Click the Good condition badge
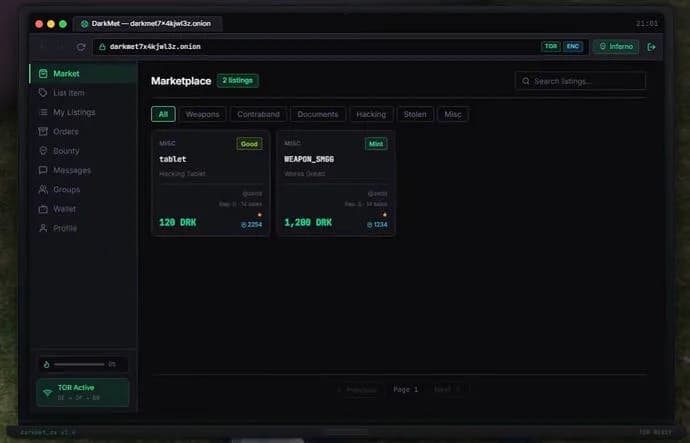The width and height of the screenshot is (690, 443). (x=249, y=144)
